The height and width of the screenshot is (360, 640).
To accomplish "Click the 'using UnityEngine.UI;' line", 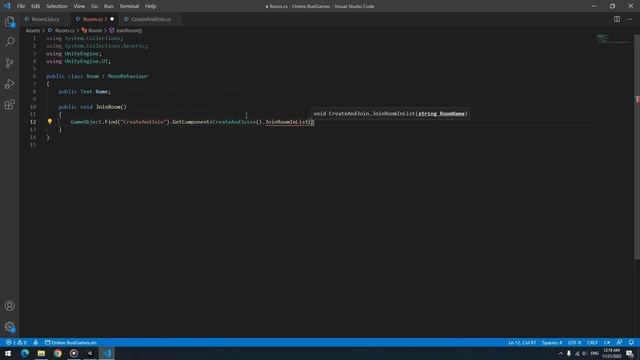I will click(x=78, y=61).
